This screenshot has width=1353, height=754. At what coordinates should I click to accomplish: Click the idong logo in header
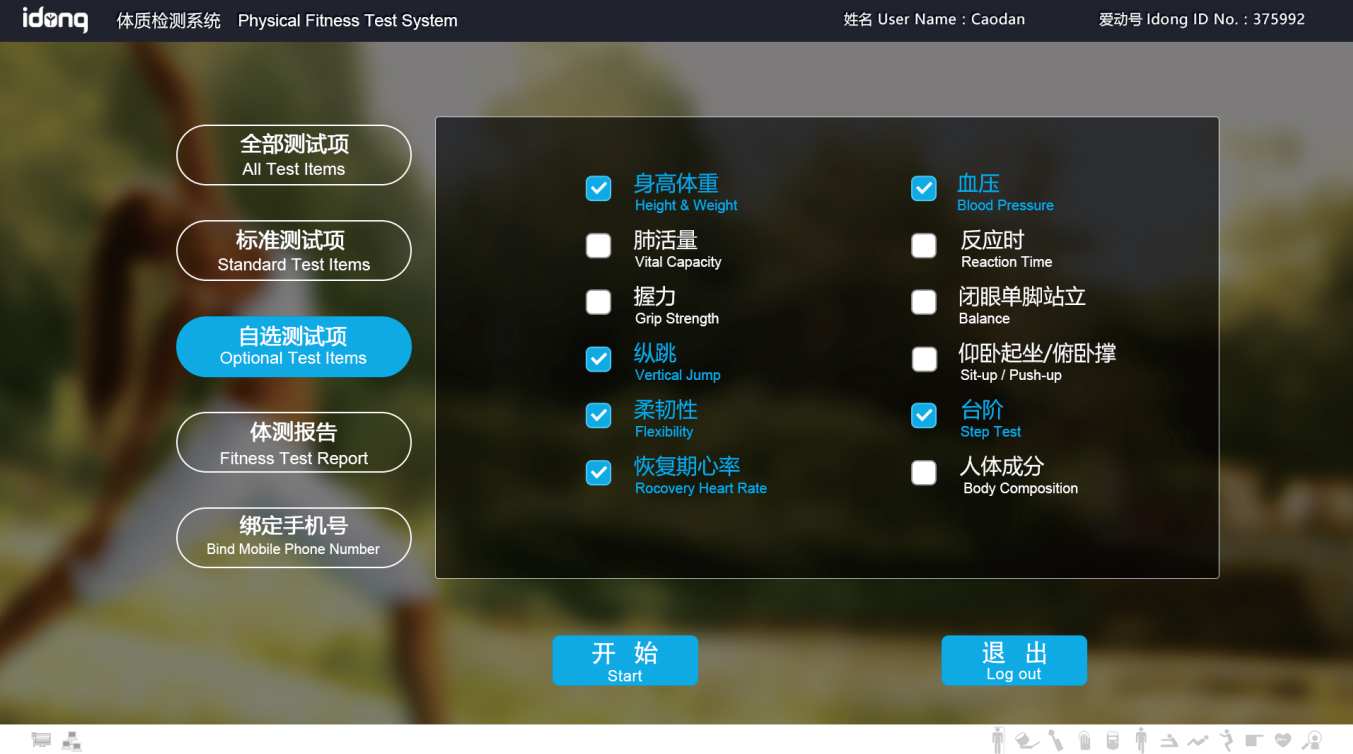[x=55, y=19]
